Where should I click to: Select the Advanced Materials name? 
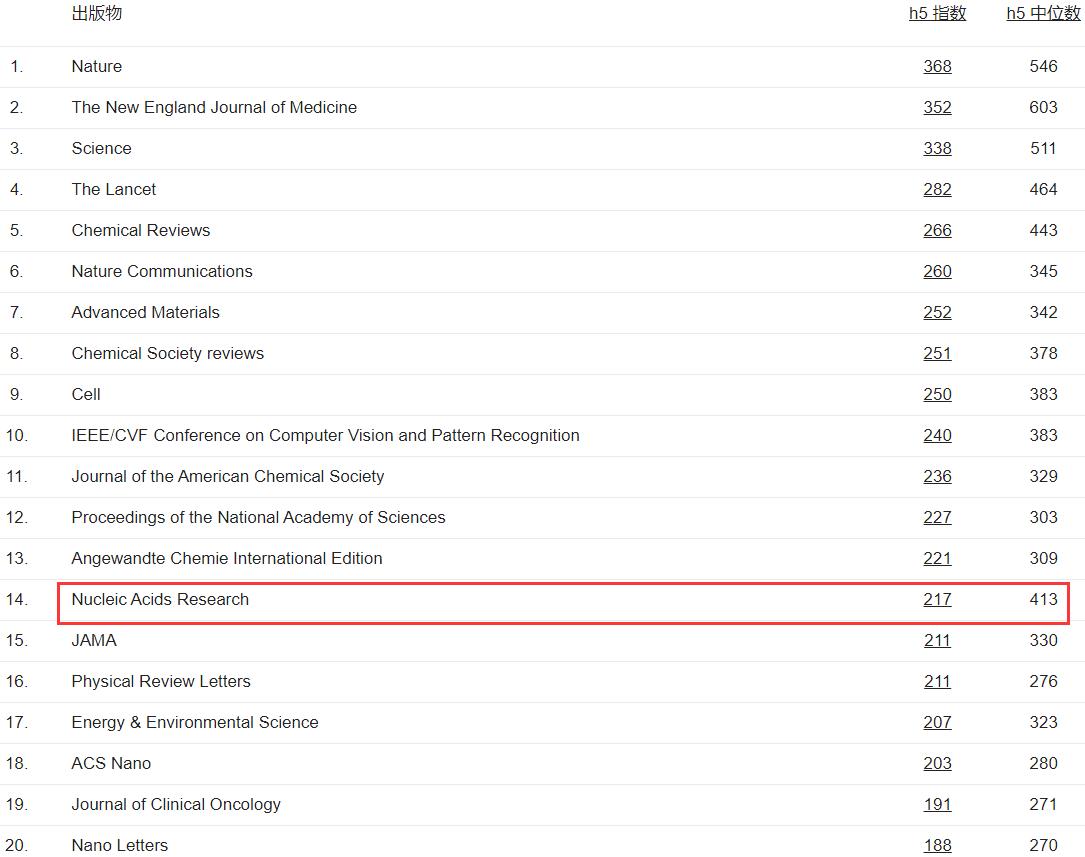(145, 313)
